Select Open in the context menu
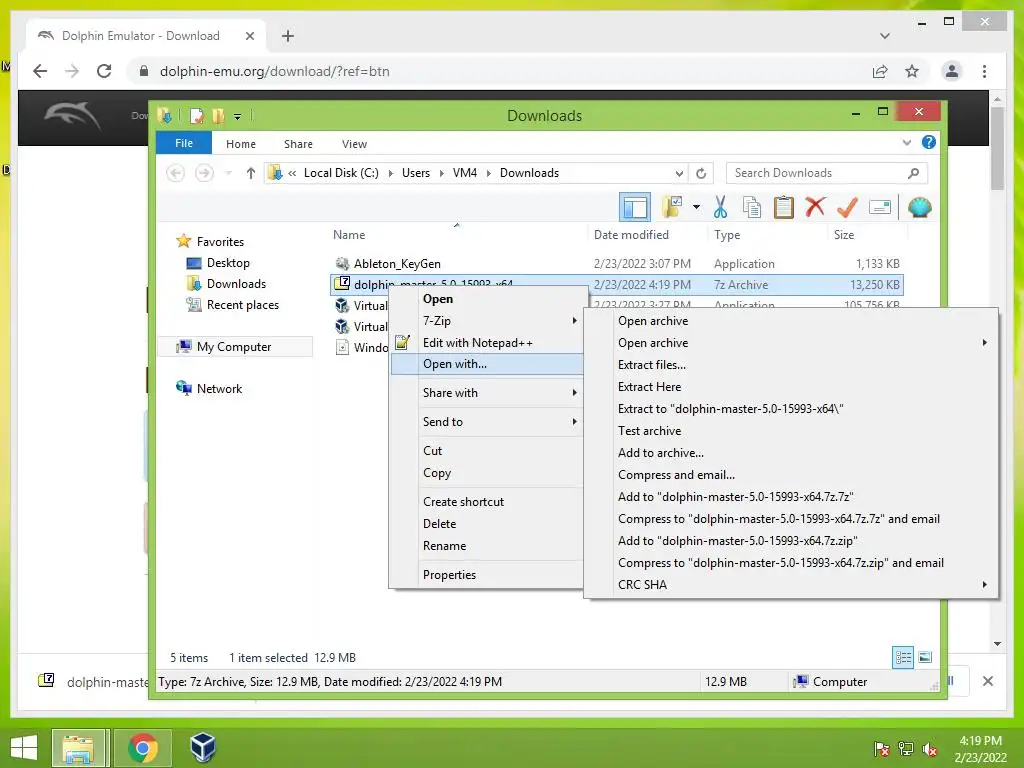 click(487, 298)
